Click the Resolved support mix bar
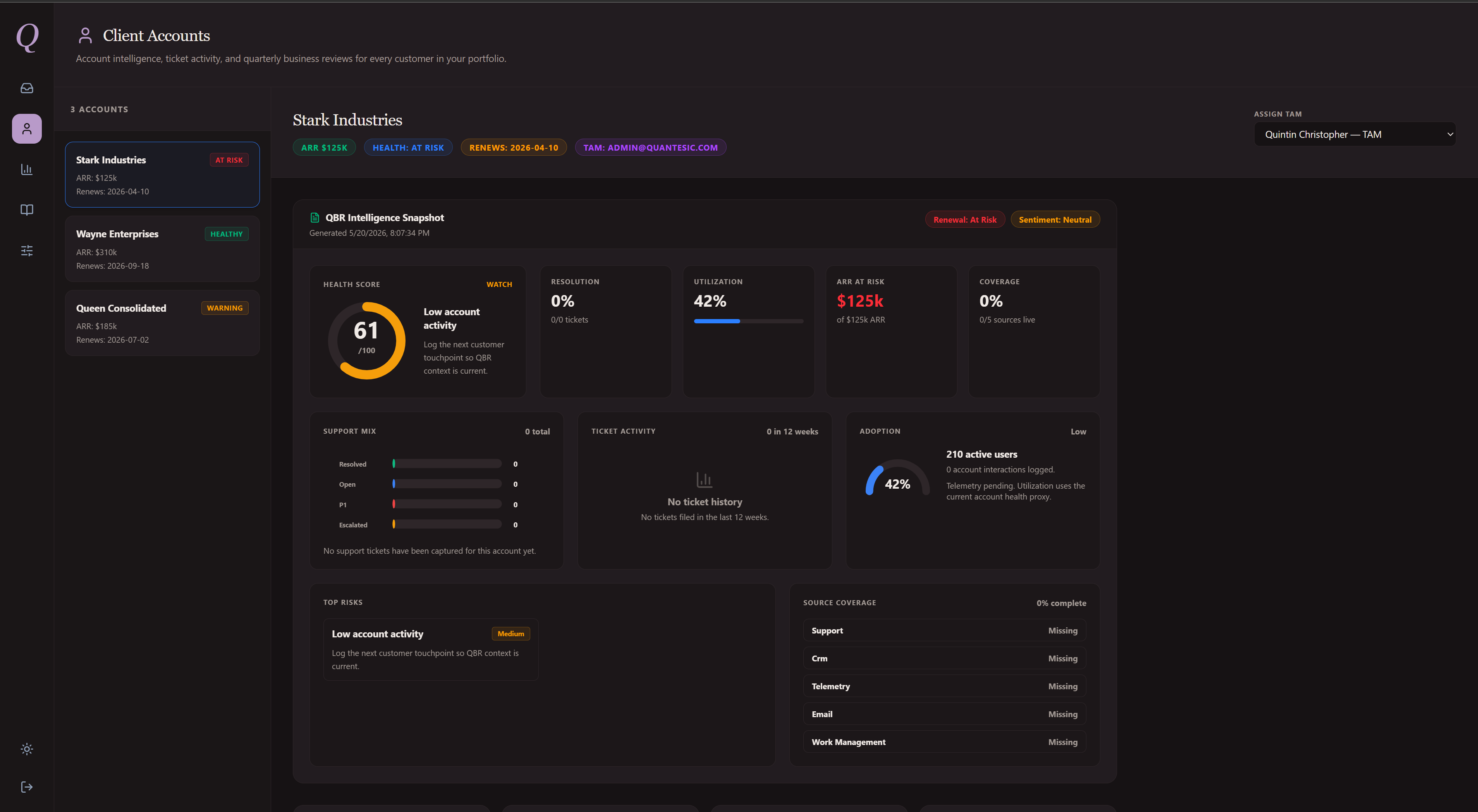 tap(447, 464)
